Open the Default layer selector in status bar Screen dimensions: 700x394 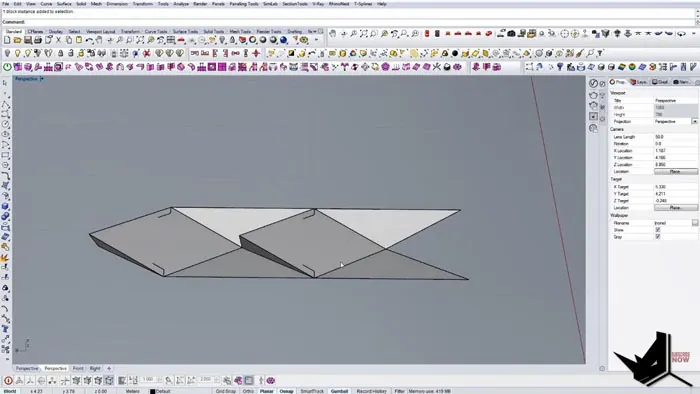click(163, 391)
